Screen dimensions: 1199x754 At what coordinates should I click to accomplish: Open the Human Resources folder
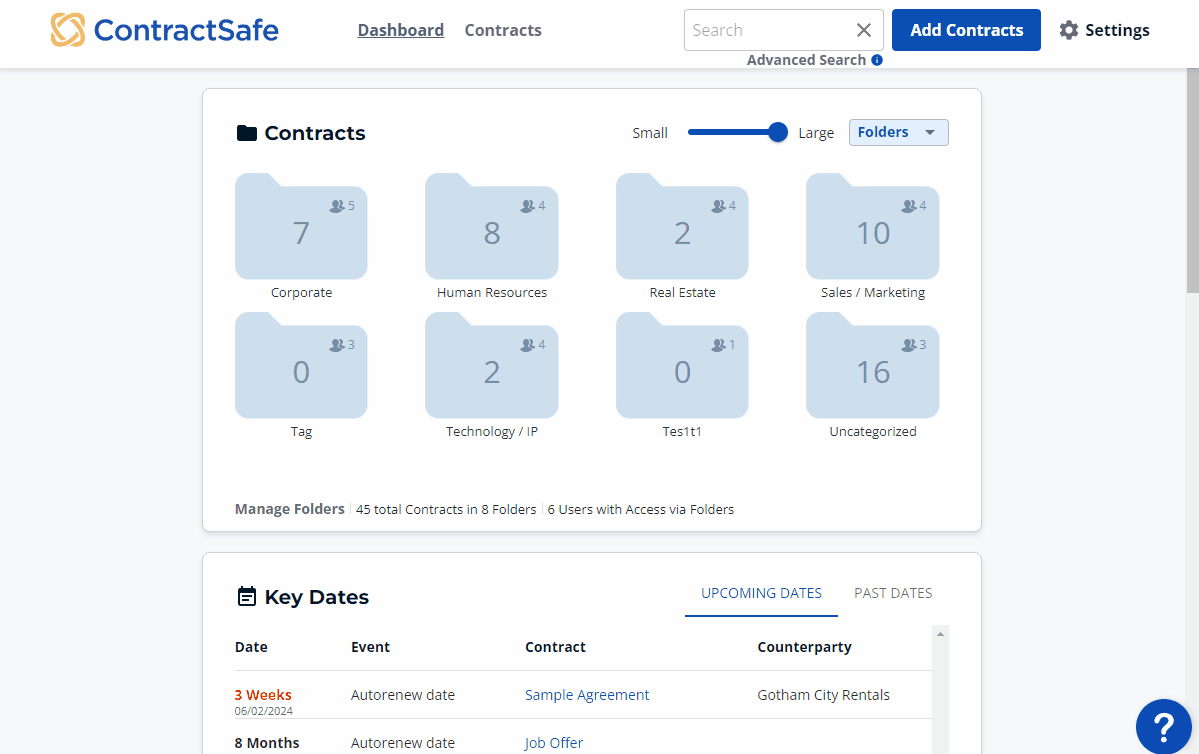(x=491, y=229)
